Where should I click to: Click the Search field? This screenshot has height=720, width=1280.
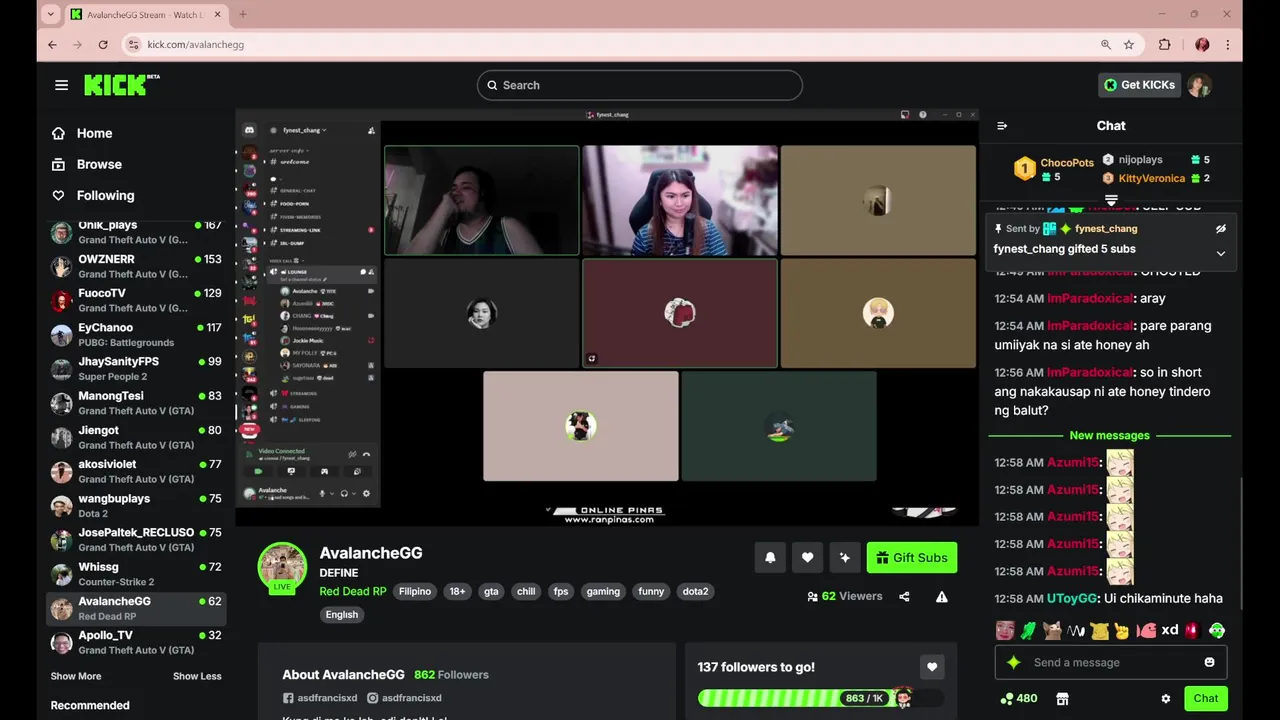(x=640, y=85)
